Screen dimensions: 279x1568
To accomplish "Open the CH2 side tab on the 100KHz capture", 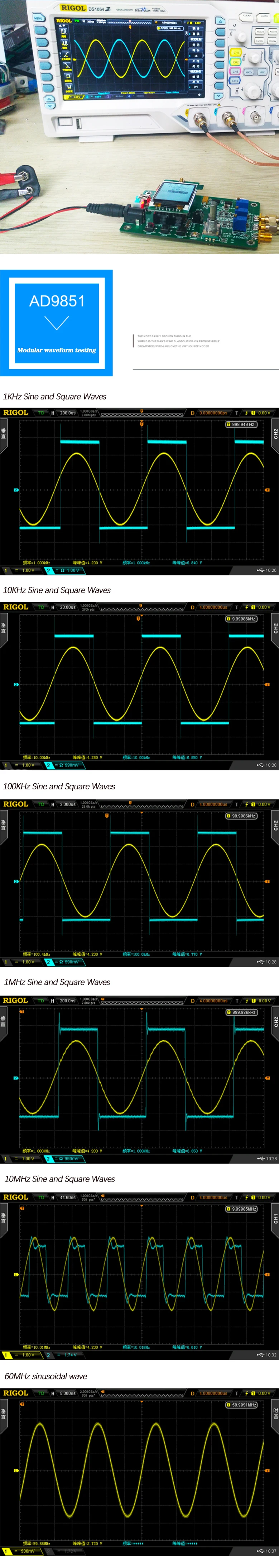I will (x=275, y=825).
